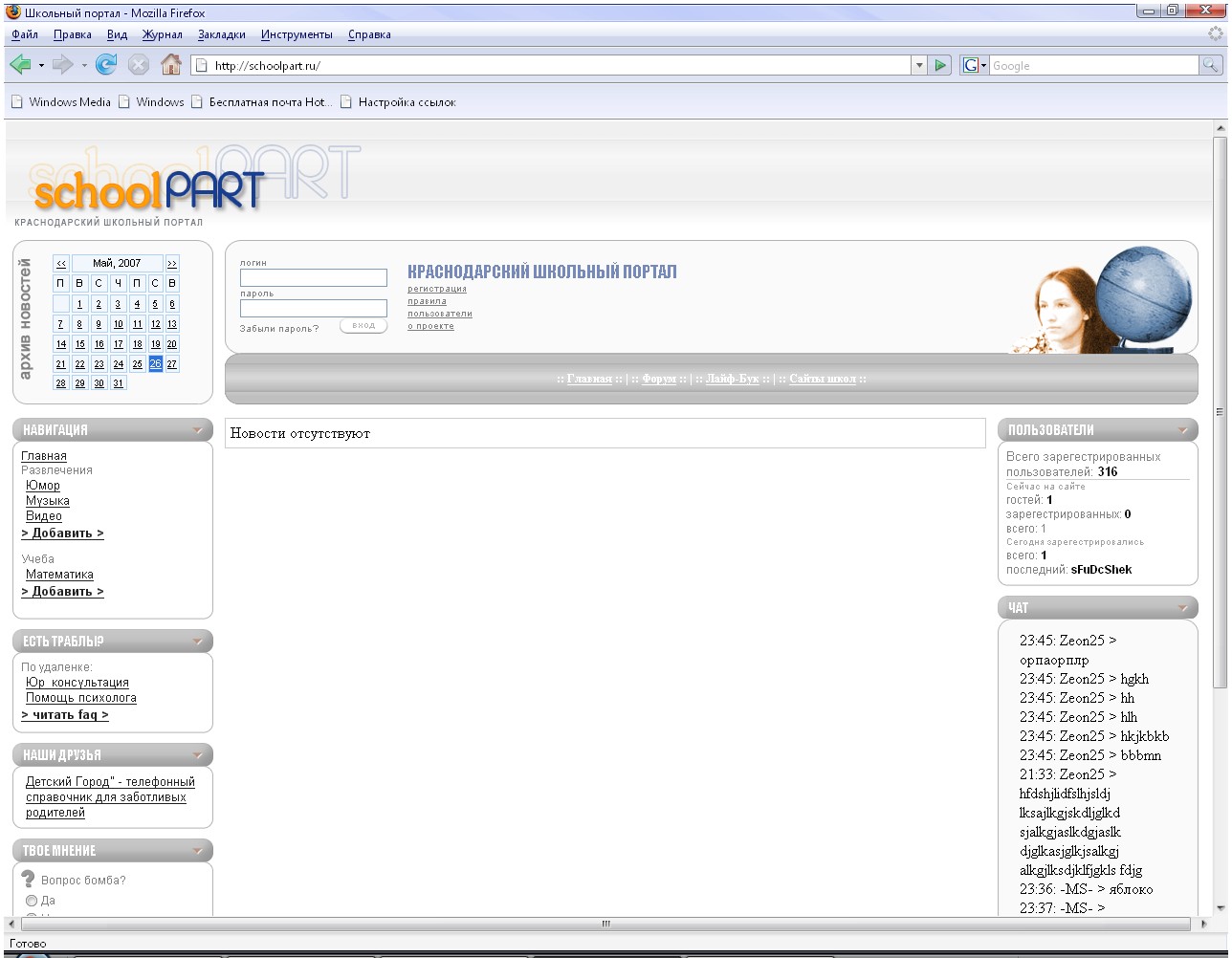Click the search magnifier icon
Viewport: 1232px width, 958px height.
point(1211,65)
